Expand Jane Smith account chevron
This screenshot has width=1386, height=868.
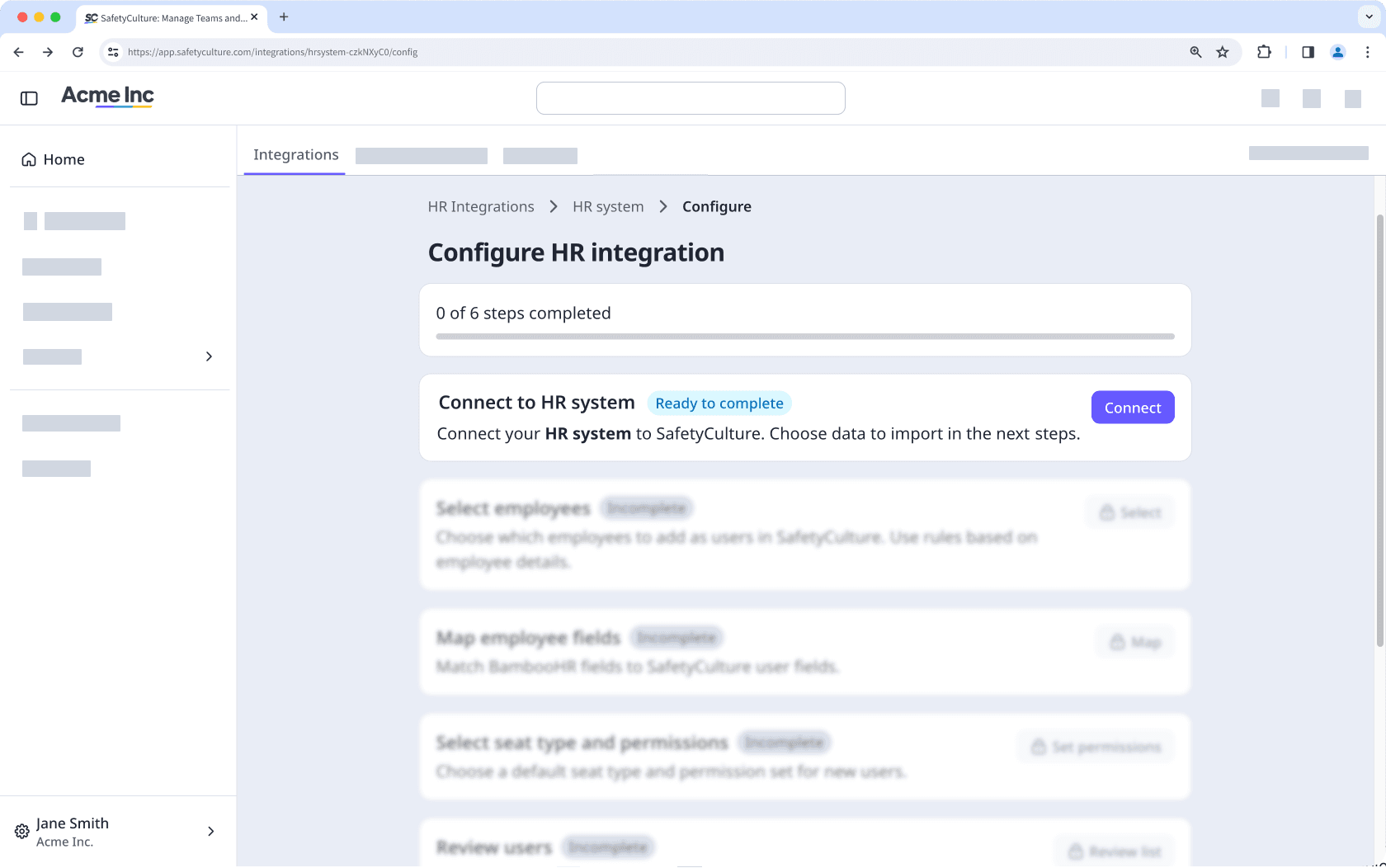tap(211, 831)
